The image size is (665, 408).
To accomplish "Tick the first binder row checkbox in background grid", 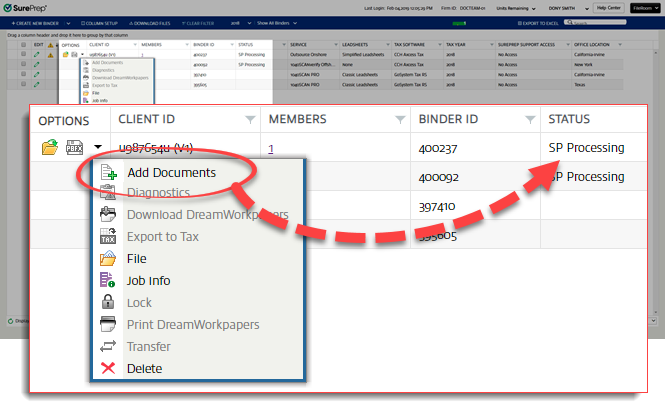I will tap(23, 54).
